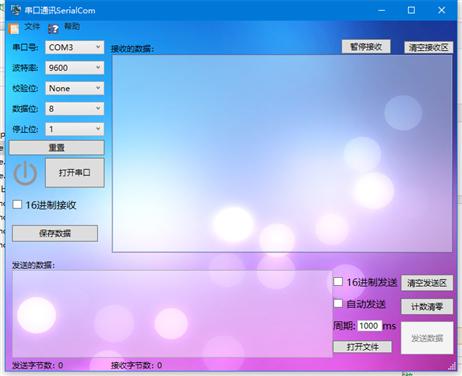Viewport: 462px width, 376px height.
Task: Click the 周期 input field showing 1000
Action: pos(369,326)
